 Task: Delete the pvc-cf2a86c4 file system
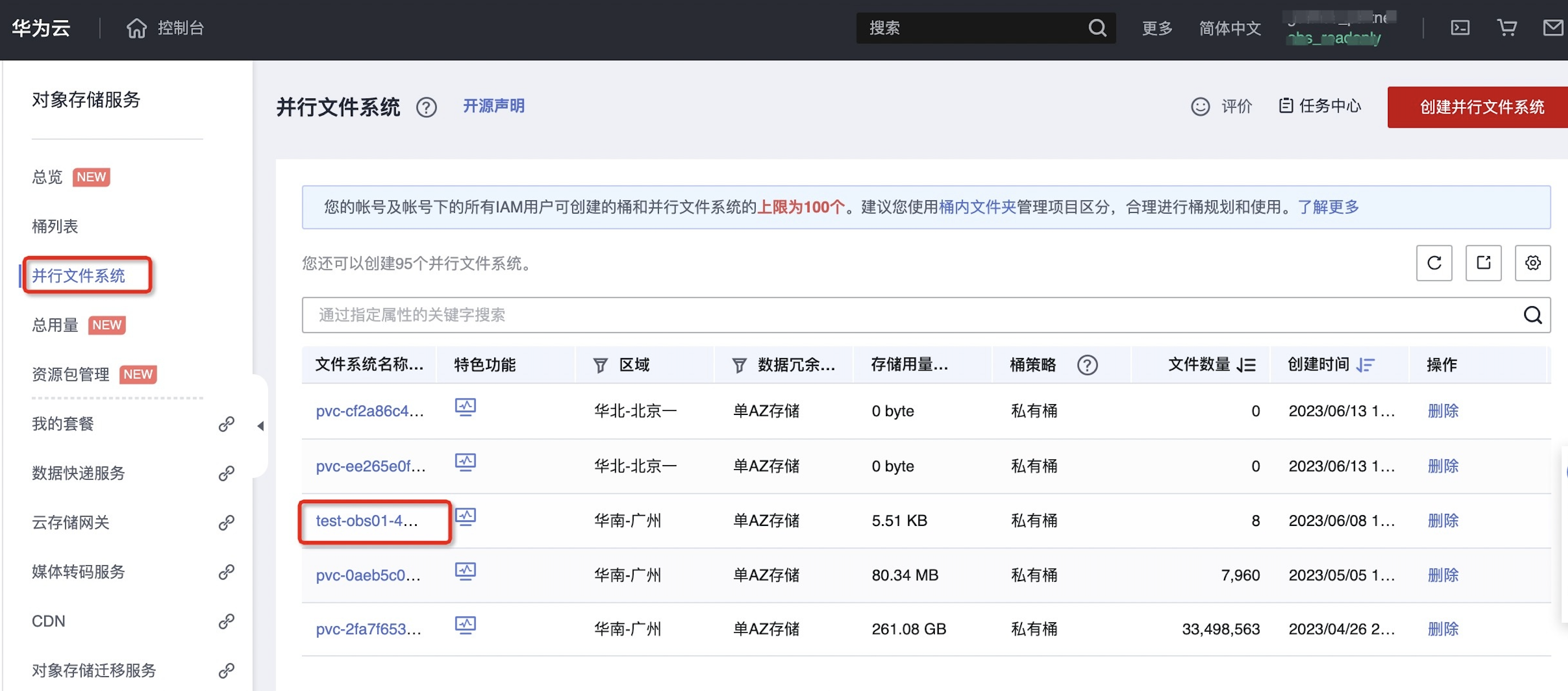point(1443,410)
